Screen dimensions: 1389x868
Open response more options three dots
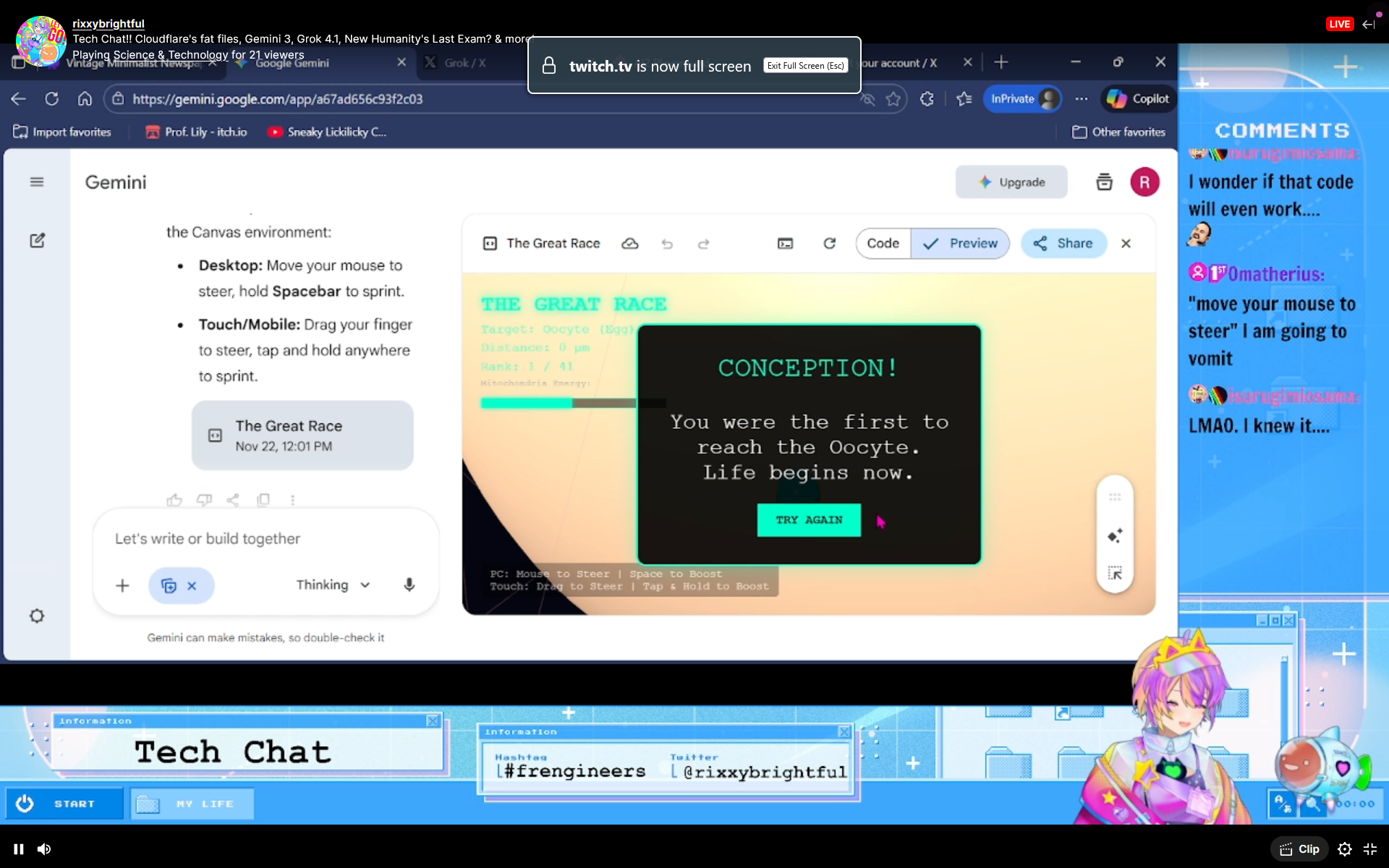tap(292, 500)
